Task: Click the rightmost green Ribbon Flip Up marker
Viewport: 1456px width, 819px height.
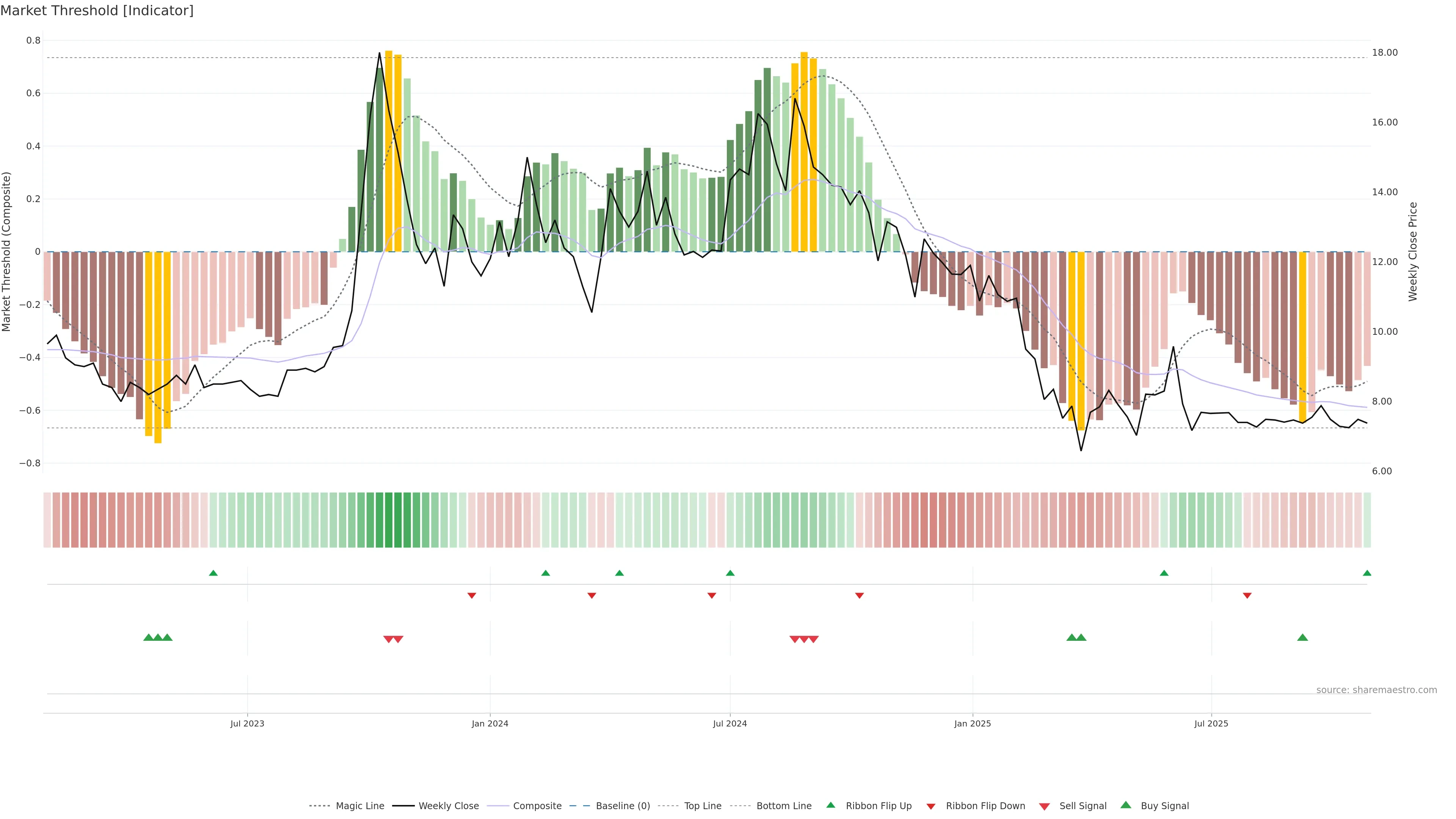Action: tap(1367, 573)
